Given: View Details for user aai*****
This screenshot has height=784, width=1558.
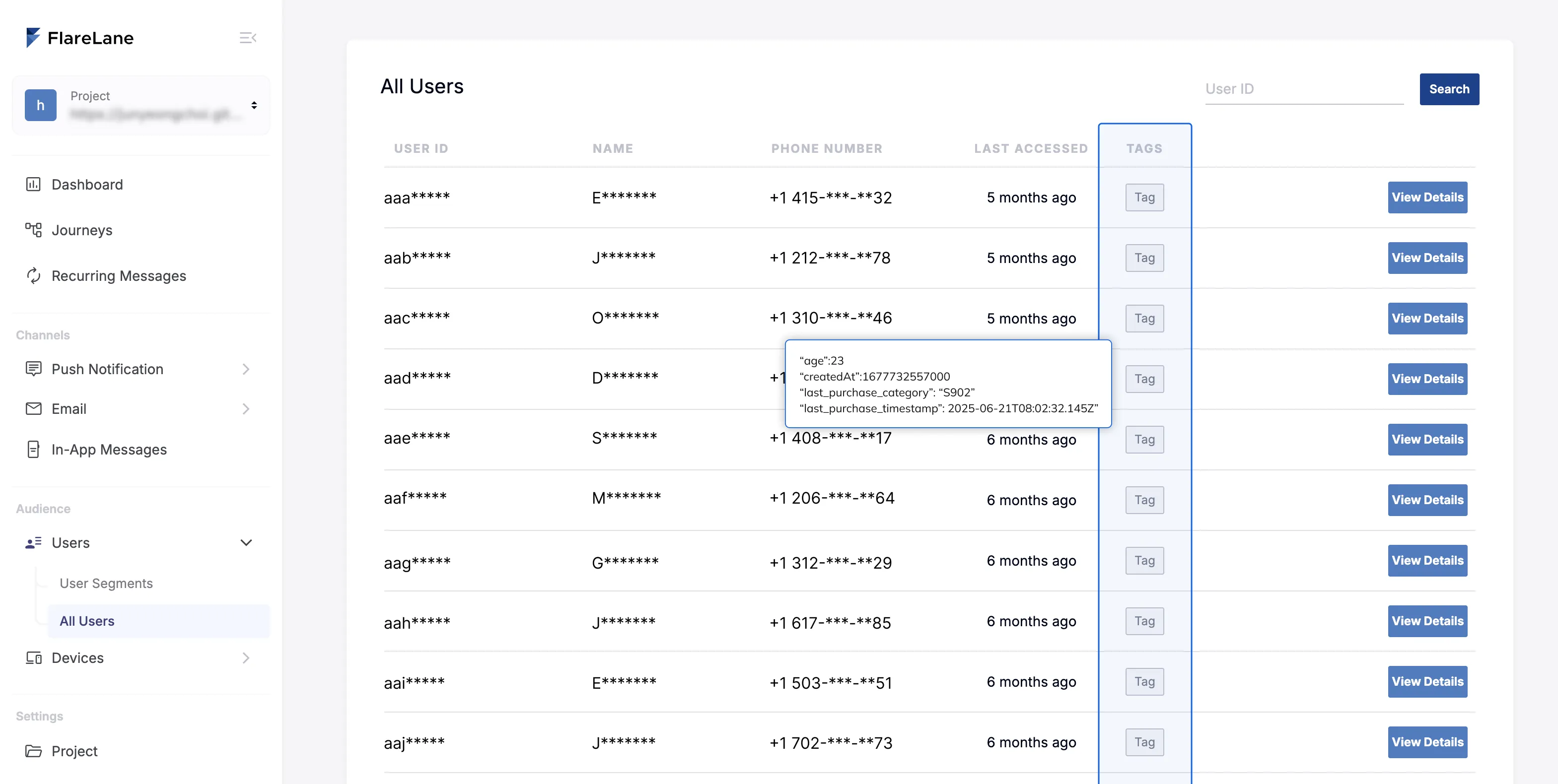Looking at the screenshot, I should coord(1427,681).
